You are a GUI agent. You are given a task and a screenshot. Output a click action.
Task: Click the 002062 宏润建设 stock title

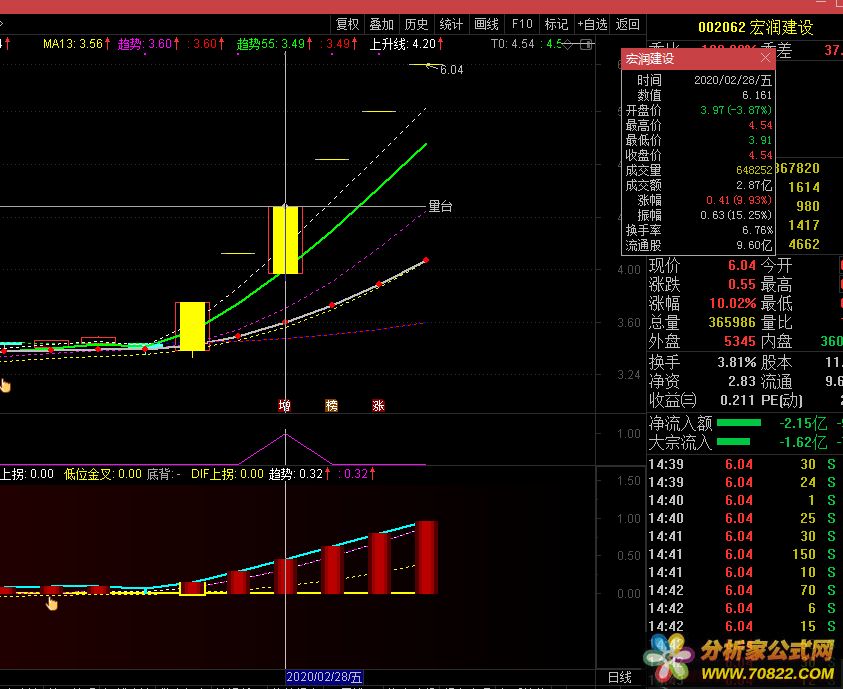point(755,28)
